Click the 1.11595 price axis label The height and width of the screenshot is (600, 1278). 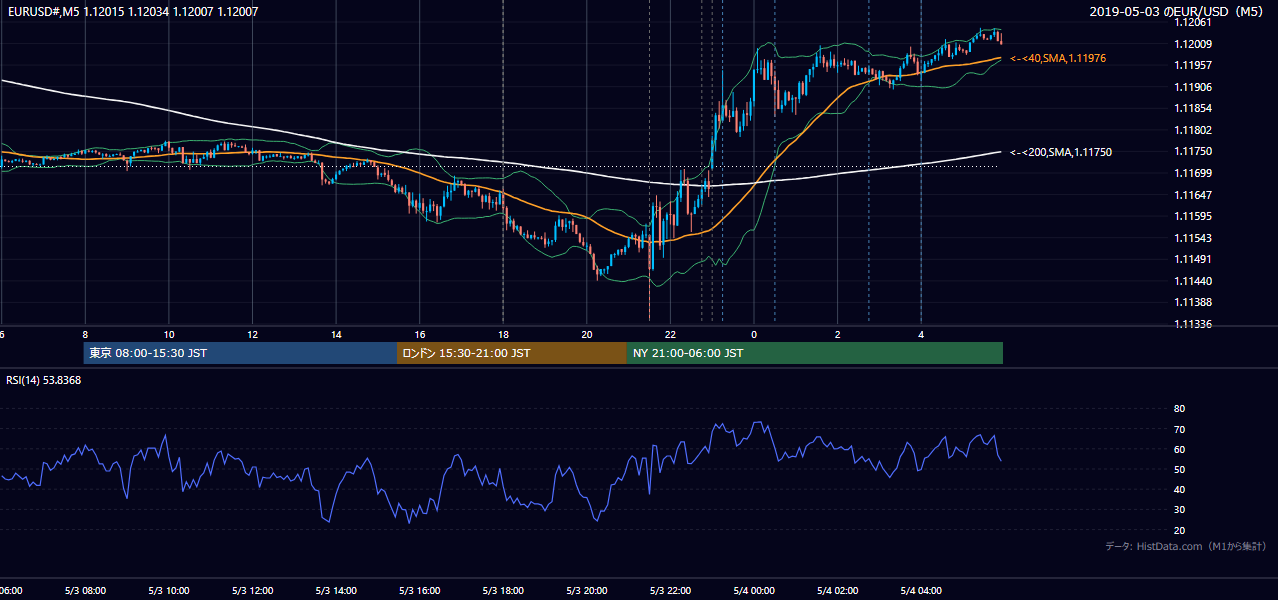click(1193, 216)
